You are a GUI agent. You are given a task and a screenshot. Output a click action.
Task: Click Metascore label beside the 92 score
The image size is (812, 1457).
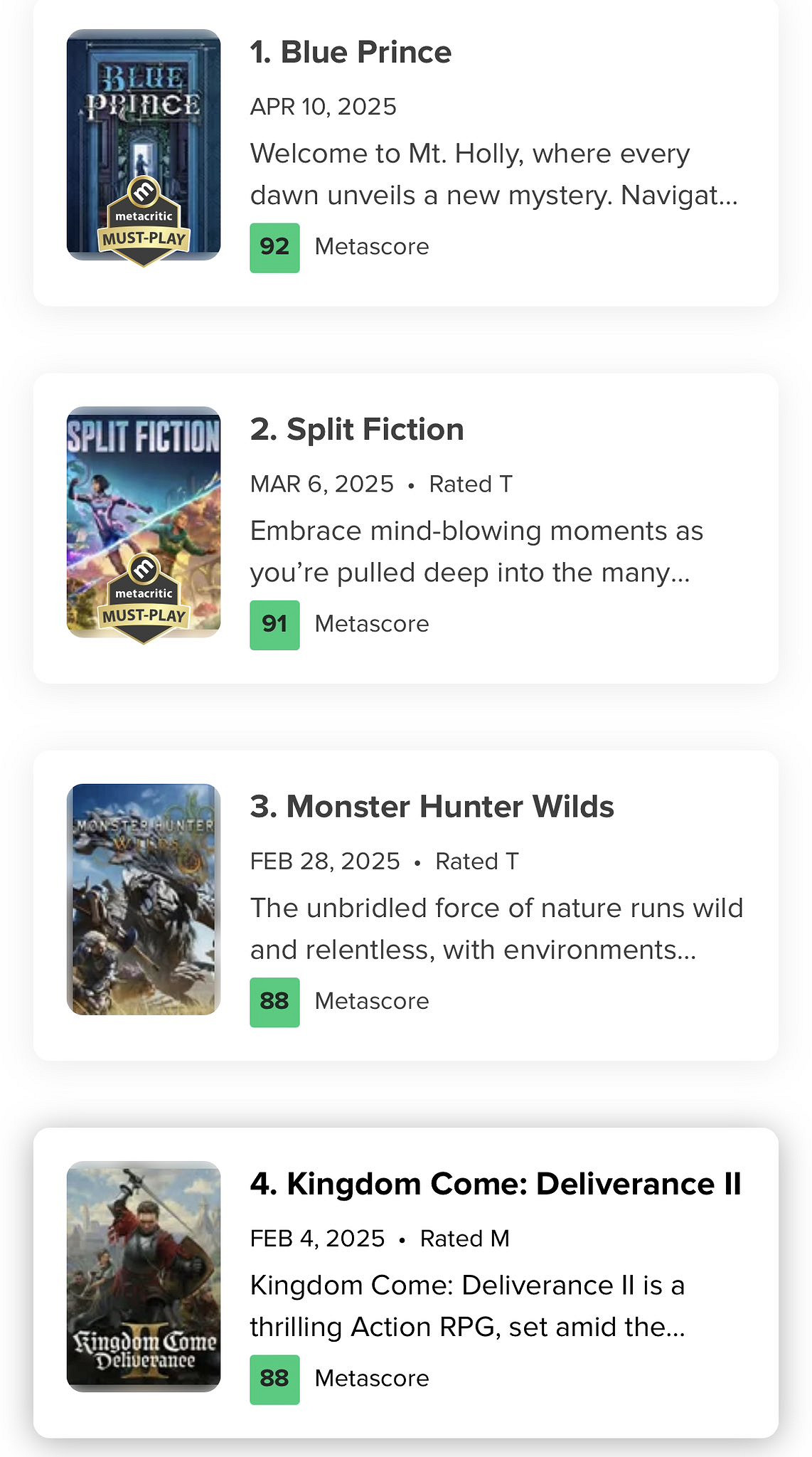click(x=372, y=248)
